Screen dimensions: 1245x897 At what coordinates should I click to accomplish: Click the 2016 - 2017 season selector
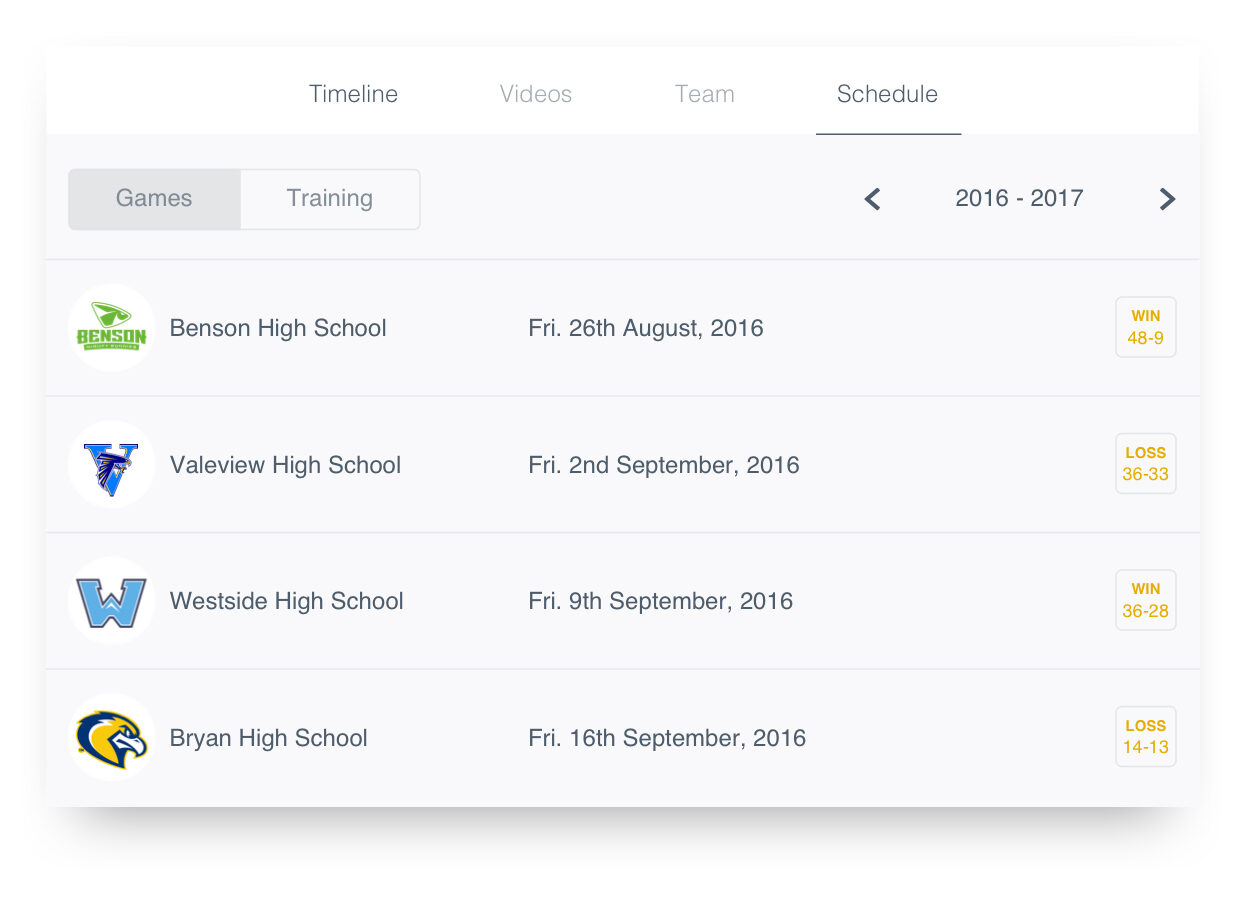coord(1019,199)
